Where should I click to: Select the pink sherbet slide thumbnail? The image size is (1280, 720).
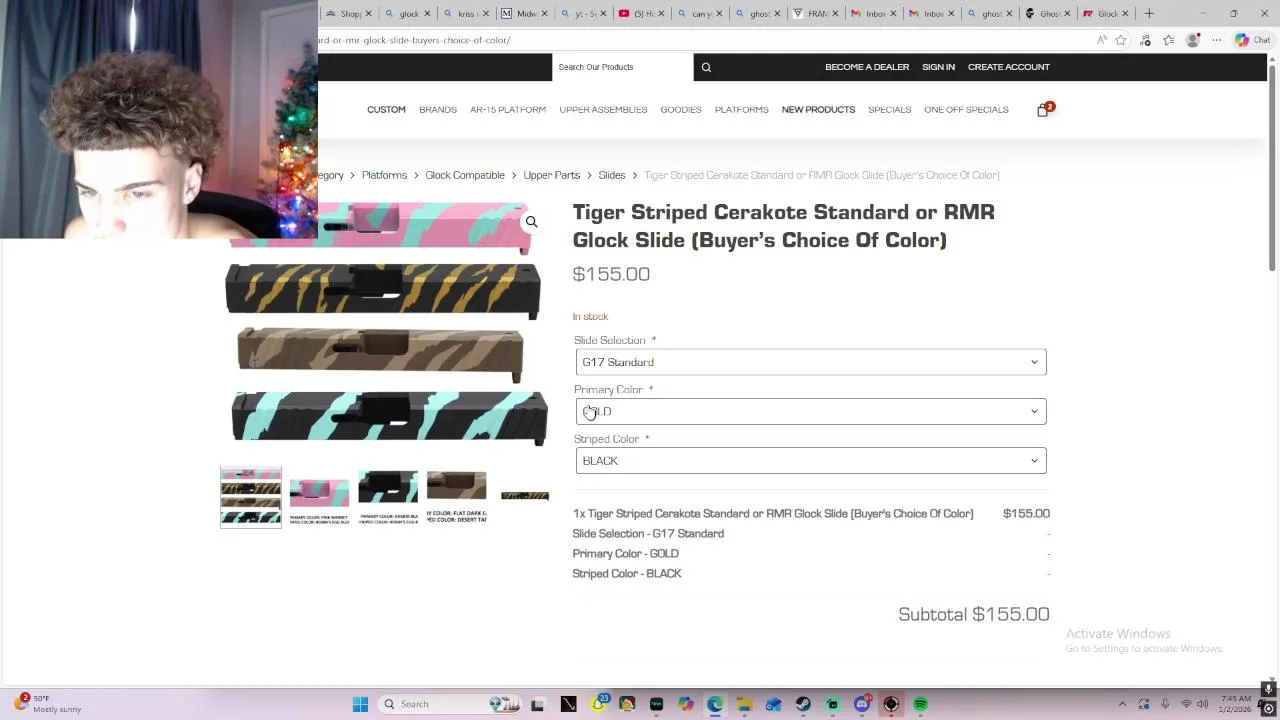[319, 497]
